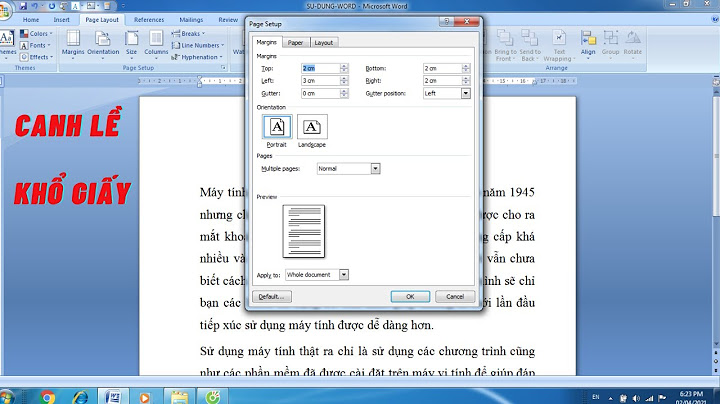Switch to References ribbon tab
This screenshot has width=720, height=404.
tap(149, 20)
